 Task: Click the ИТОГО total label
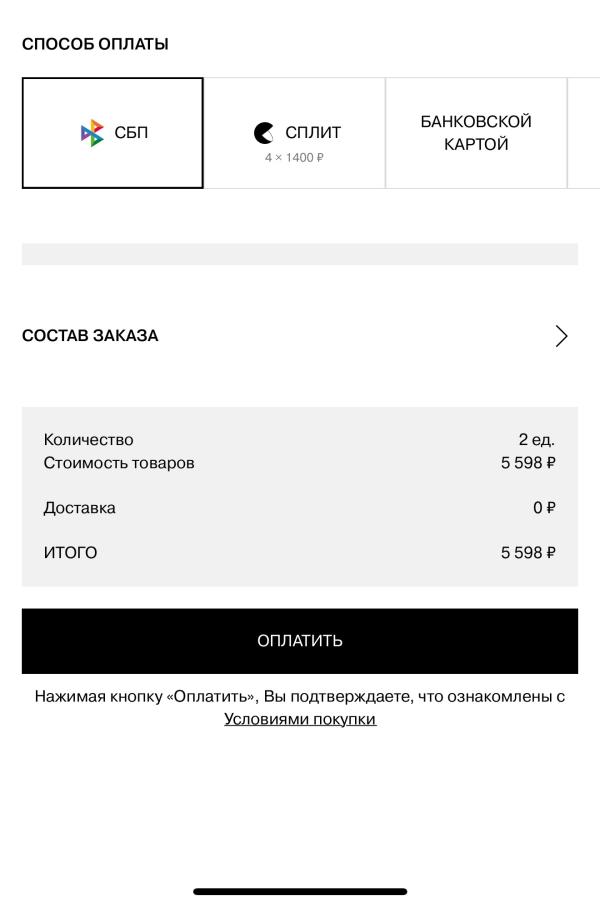70,553
